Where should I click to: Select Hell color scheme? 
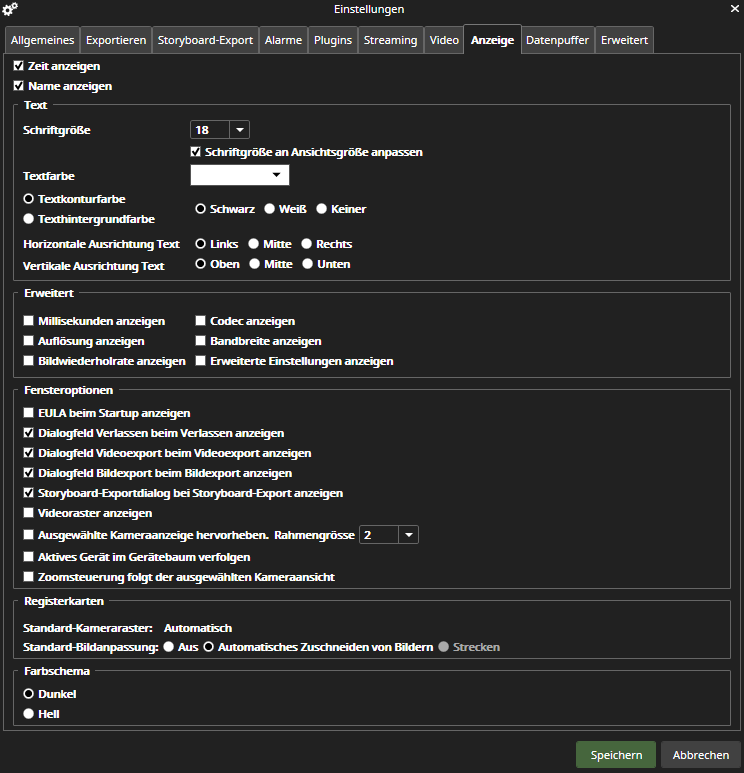click(x=29, y=714)
